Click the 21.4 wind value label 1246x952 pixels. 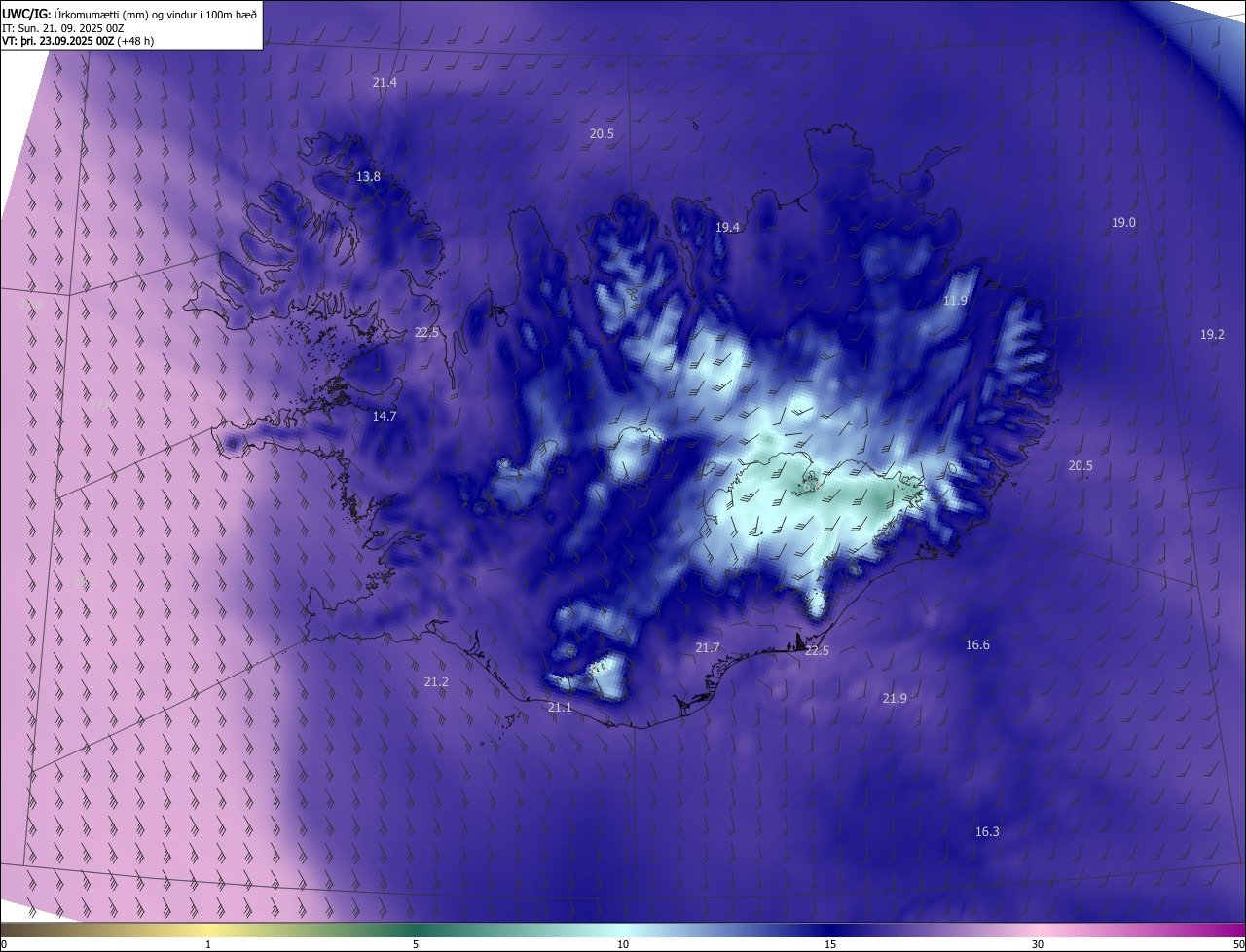pyautogui.click(x=385, y=83)
